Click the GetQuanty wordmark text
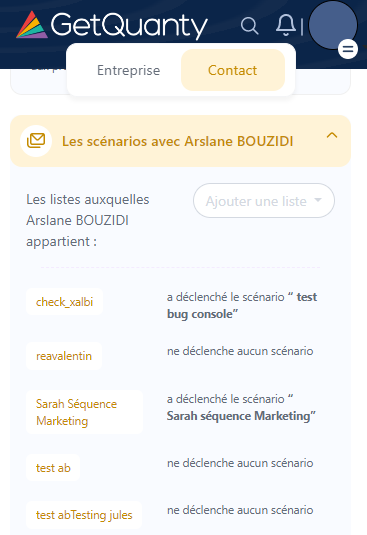This screenshot has width=367, height=535. point(129,26)
